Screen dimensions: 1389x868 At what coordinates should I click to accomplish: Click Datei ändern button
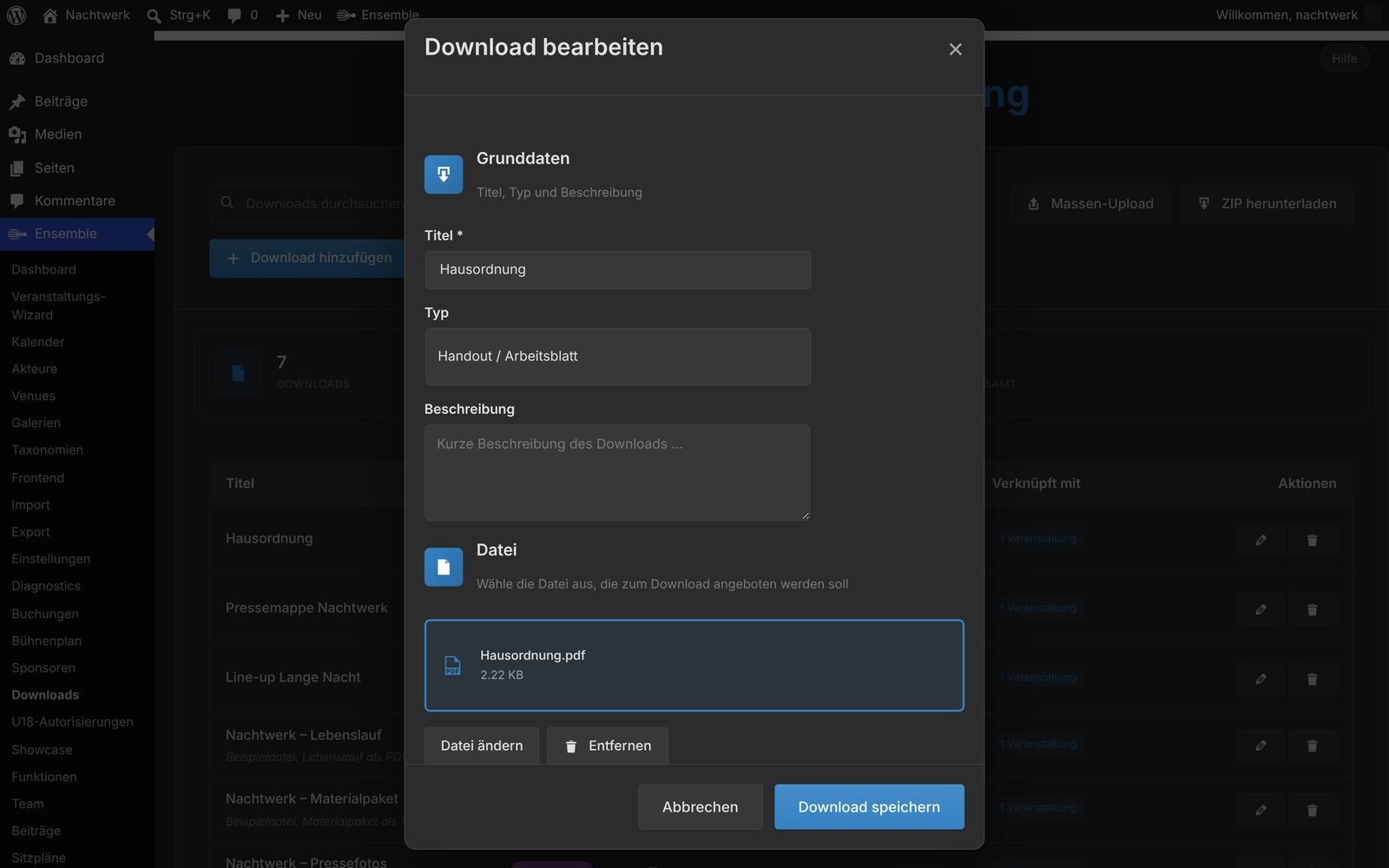point(482,746)
